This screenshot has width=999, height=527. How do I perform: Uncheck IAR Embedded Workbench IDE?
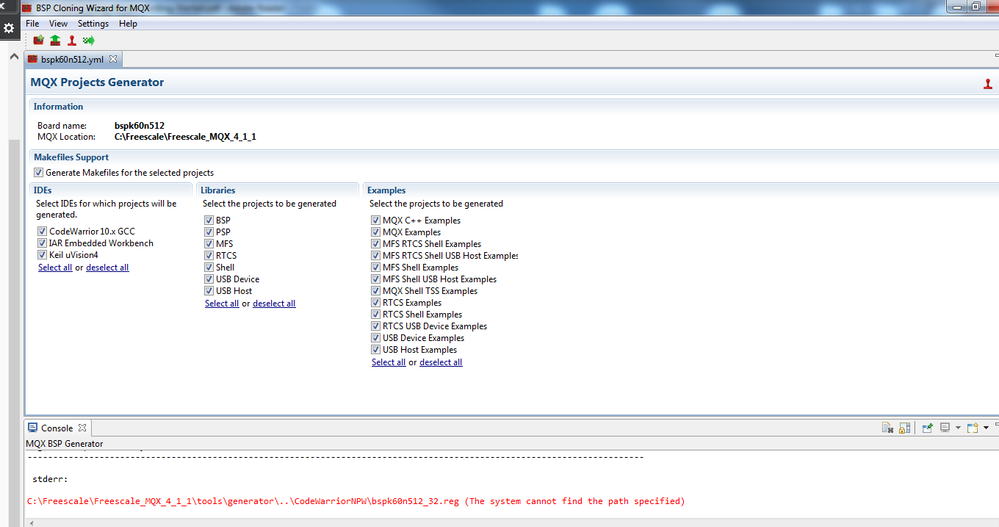(42, 243)
